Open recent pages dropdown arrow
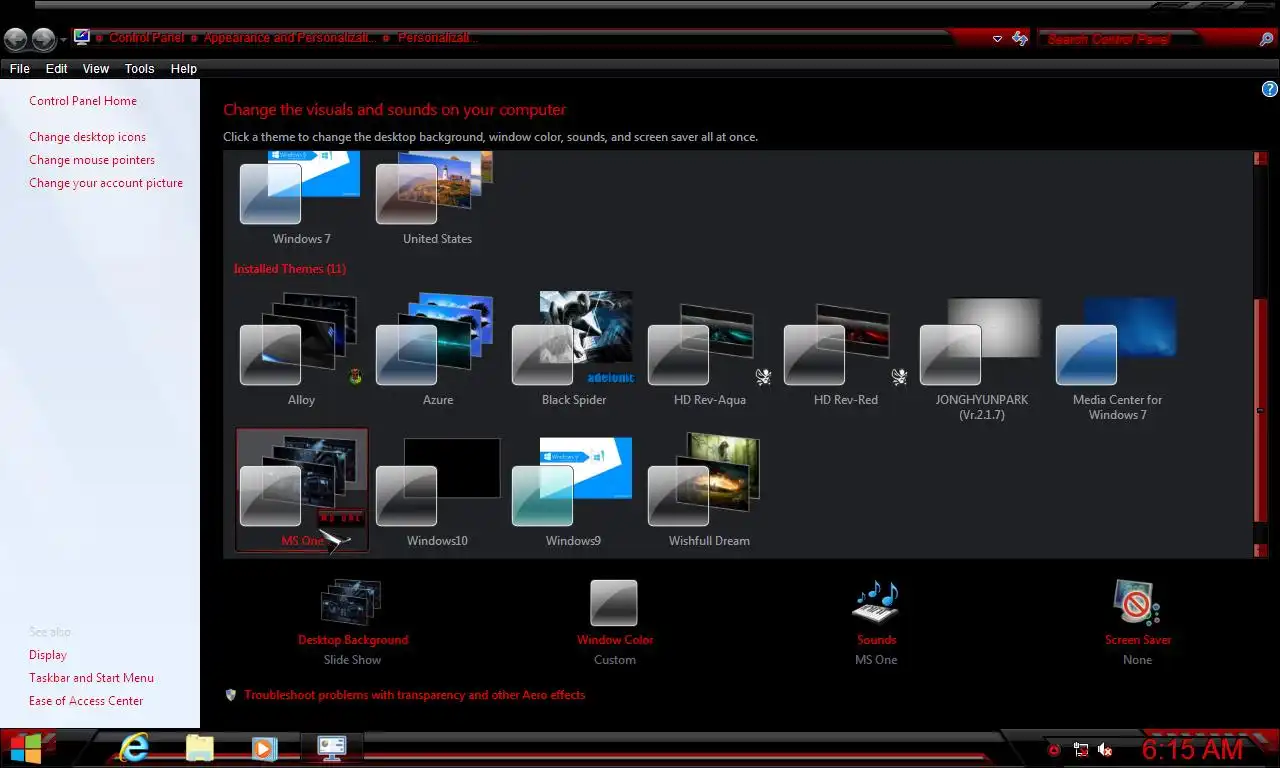1280x768 pixels. 63,40
